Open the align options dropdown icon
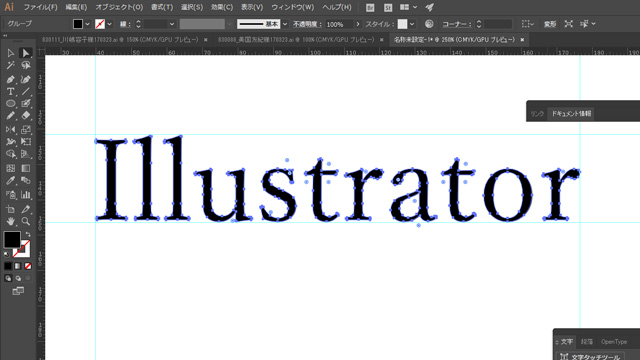This screenshot has width=640, height=360. (x=528, y=24)
